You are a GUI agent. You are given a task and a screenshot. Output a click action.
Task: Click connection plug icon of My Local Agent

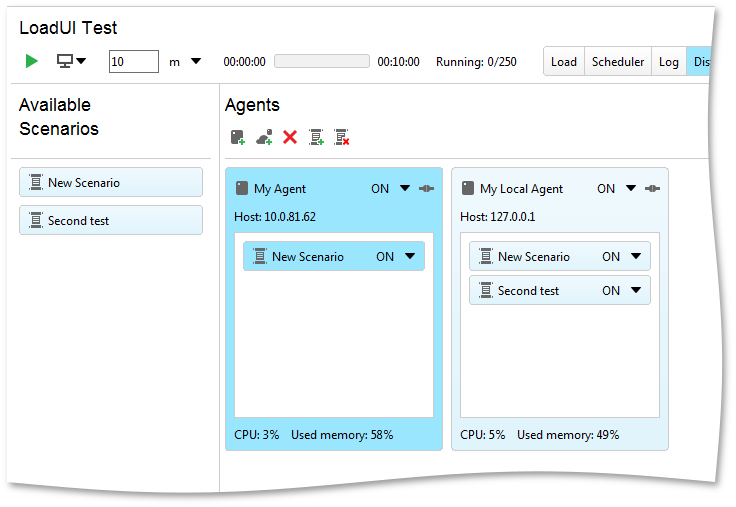pyautogui.click(x=652, y=189)
